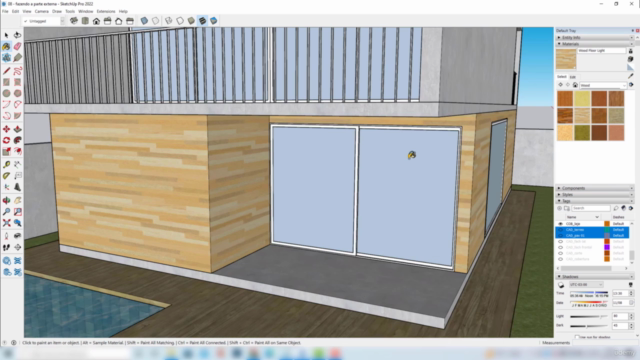Switch to Iso view
The width and height of the screenshot is (640, 360).
(x=74, y=21)
